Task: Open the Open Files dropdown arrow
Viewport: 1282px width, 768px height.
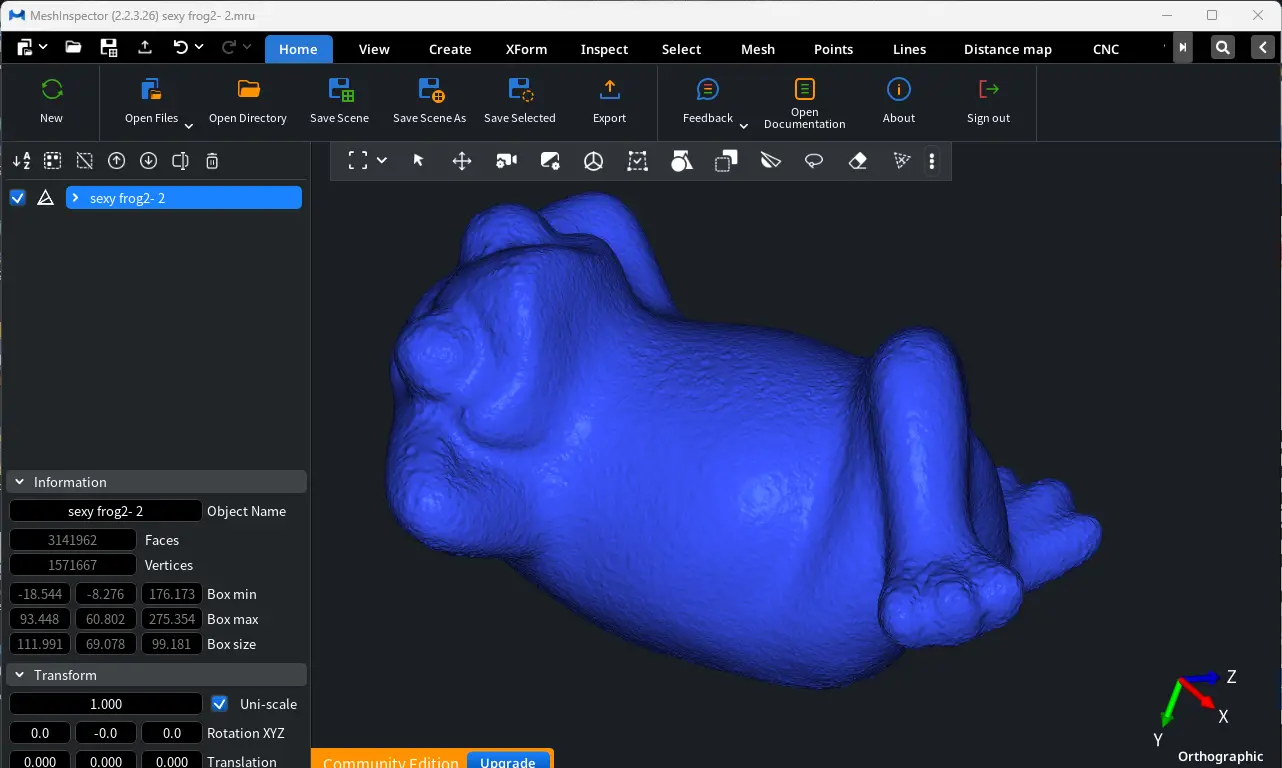Action: pyautogui.click(x=188, y=126)
